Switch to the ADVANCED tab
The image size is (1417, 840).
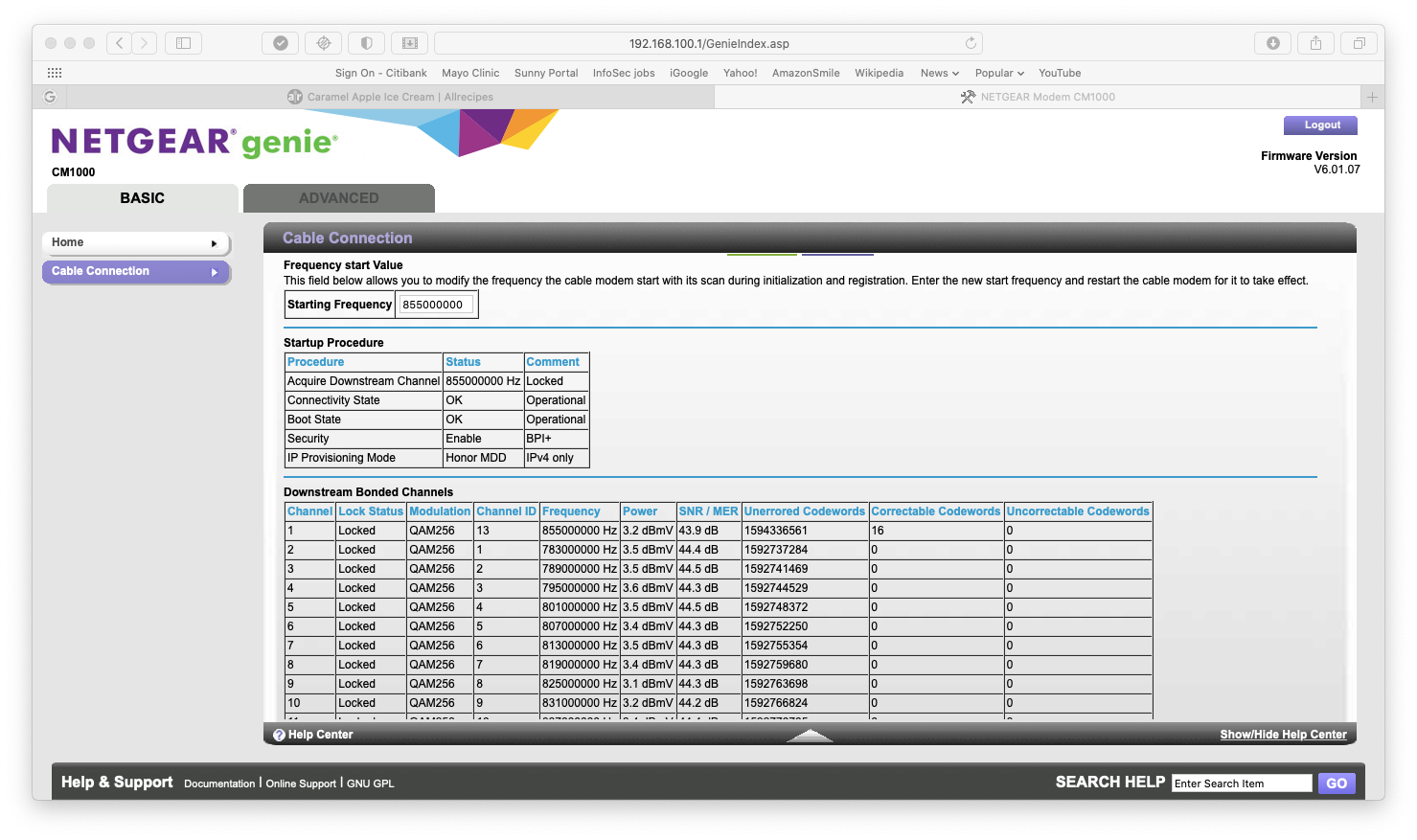pyautogui.click(x=339, y=198)
